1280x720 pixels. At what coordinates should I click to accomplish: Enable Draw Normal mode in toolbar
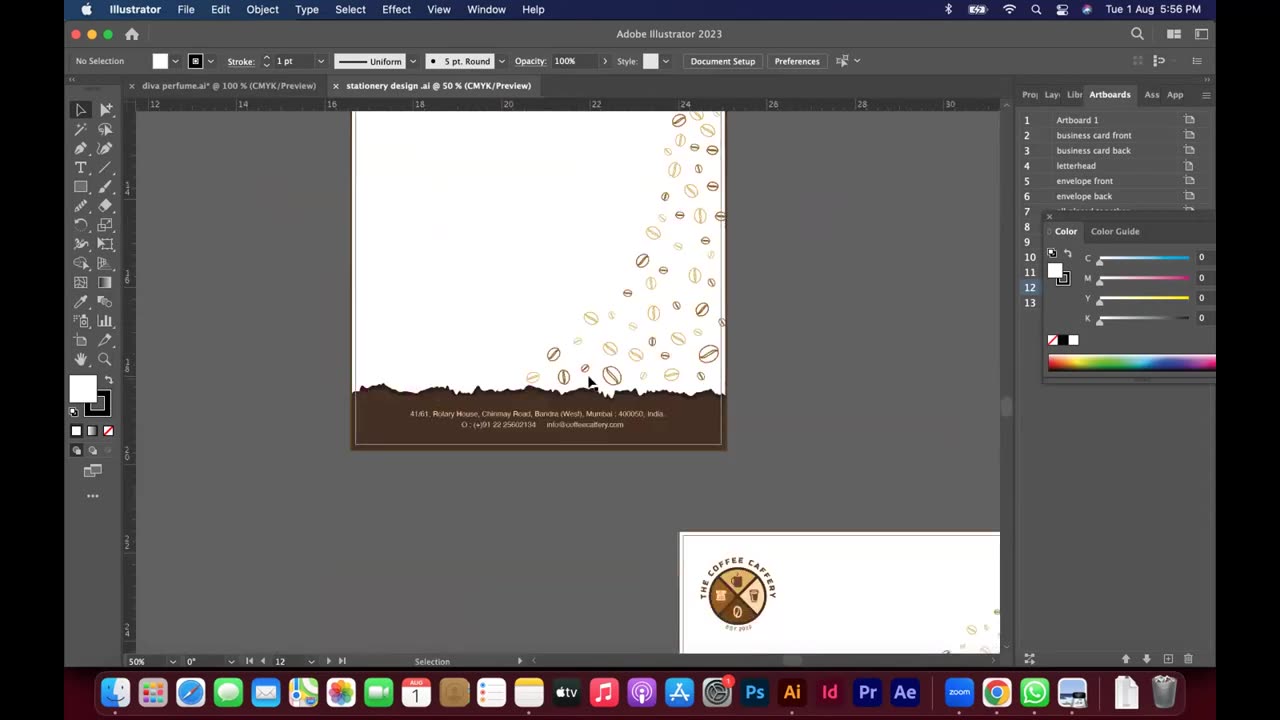[x=76, y=450]
